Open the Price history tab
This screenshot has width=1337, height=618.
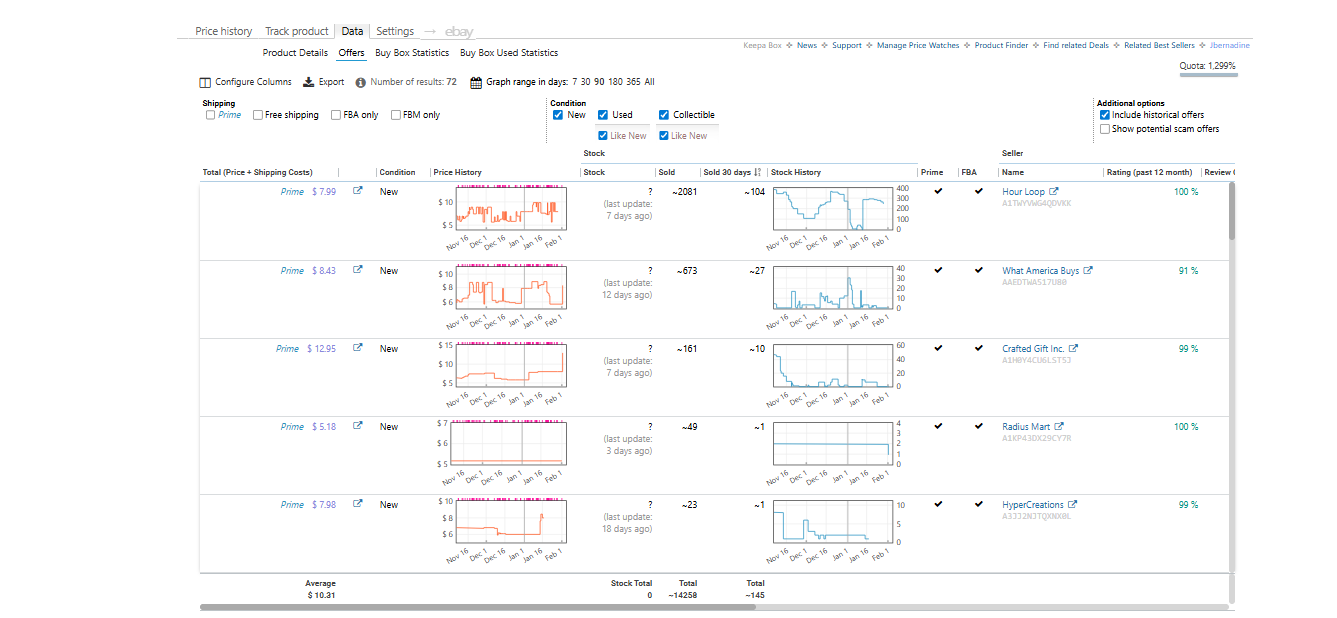coord(223,31)
